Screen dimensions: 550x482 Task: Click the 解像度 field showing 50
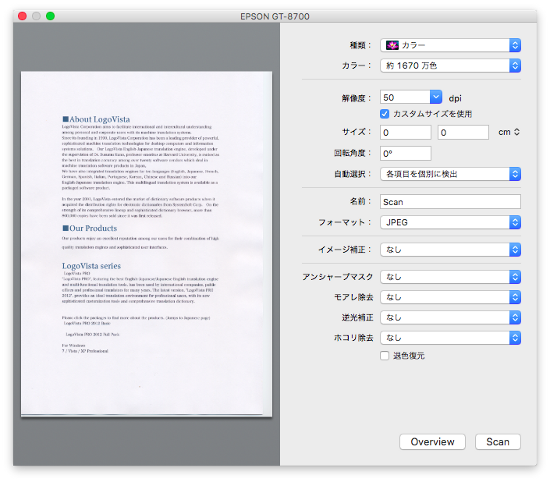coord(405,97)
